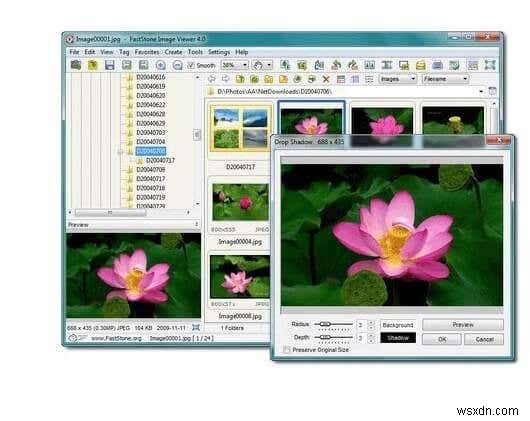Click the Depth slider handle

coord(325,337)
